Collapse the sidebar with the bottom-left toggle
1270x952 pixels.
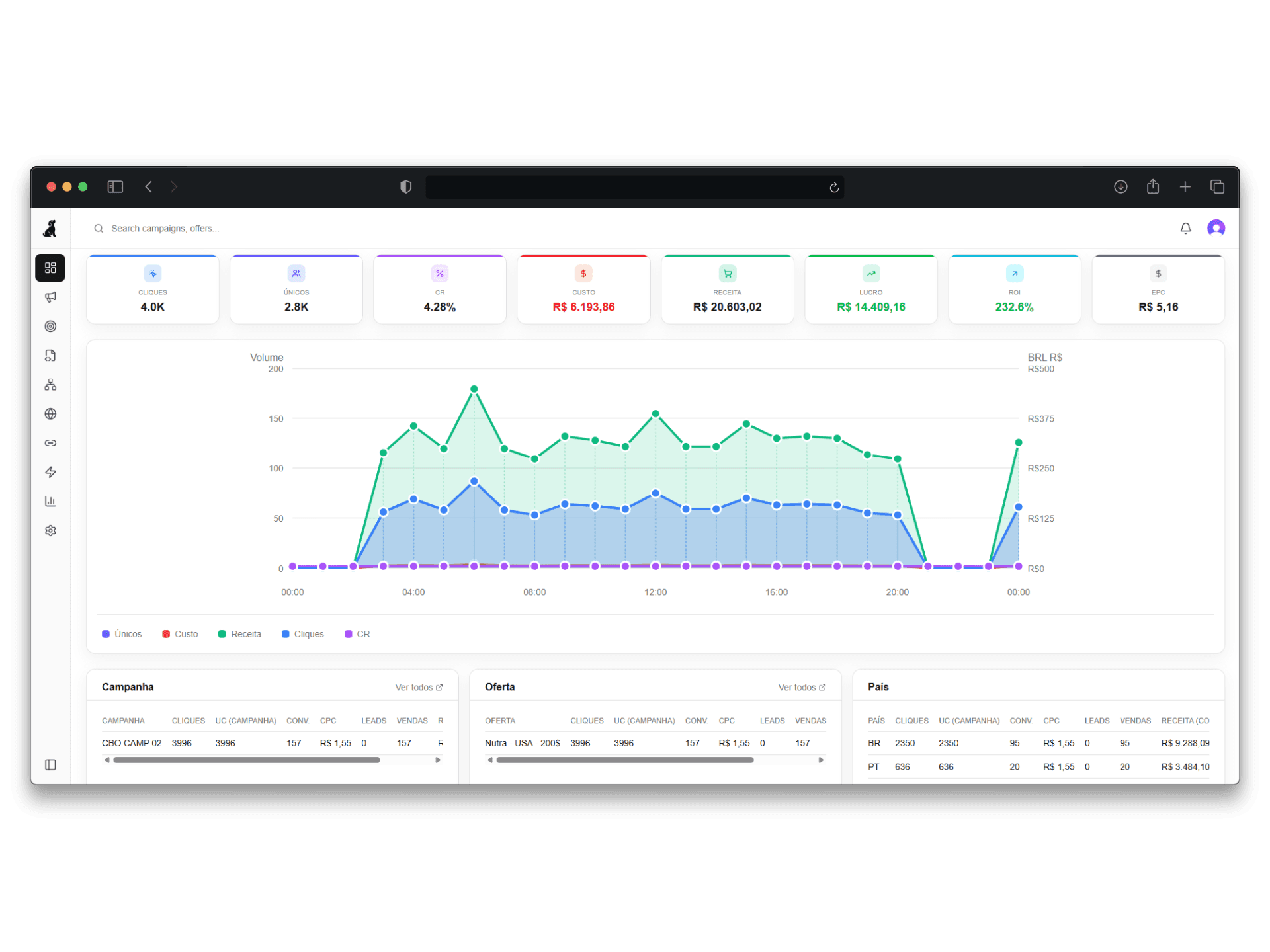pos(50,764)
